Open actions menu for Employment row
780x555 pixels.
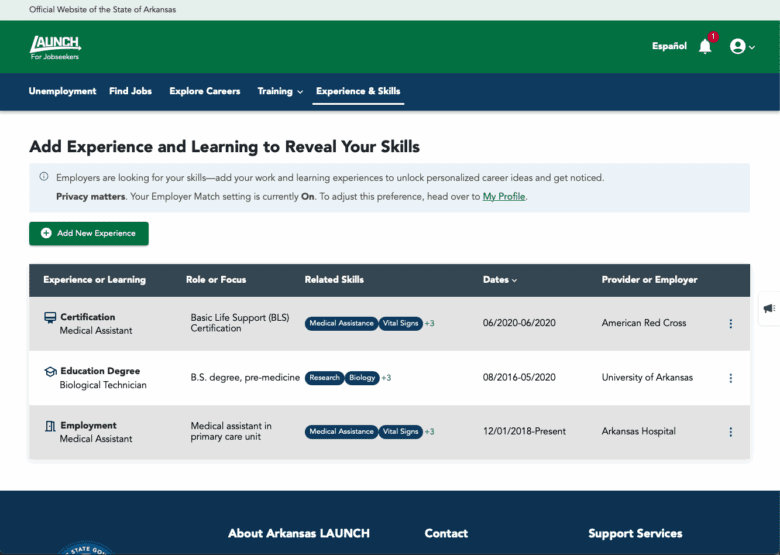(x=730, y=432)
